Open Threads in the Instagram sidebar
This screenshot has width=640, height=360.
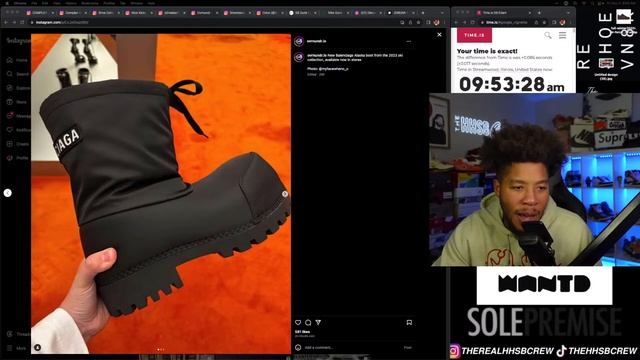pyautogui.click(x=18, y=334)
